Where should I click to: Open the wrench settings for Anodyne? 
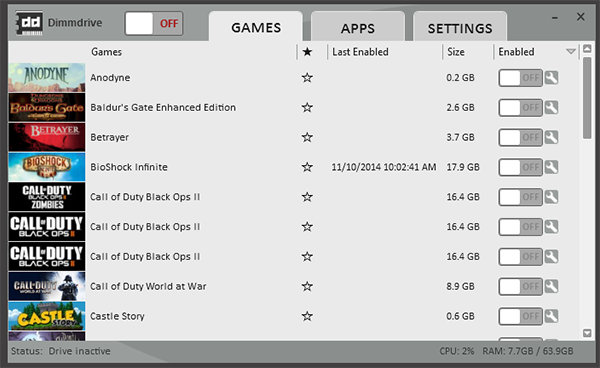[x=551, y=78]
